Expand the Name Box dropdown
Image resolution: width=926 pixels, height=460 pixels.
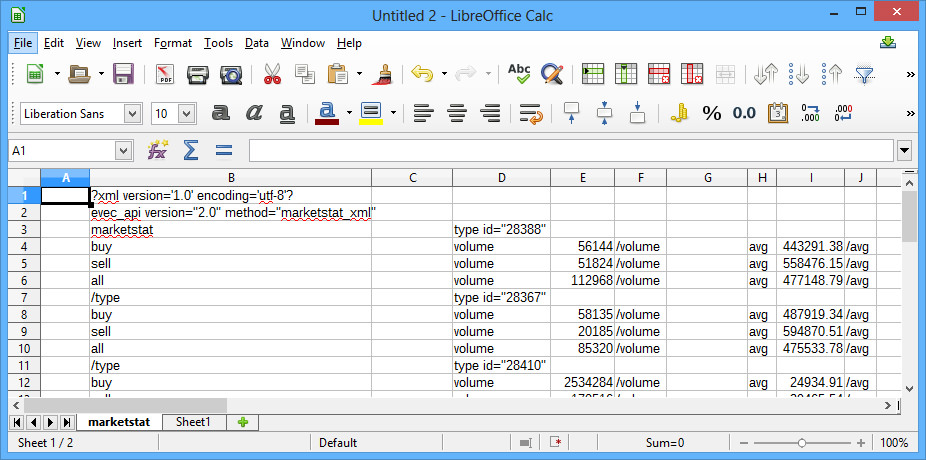(123, 151)
